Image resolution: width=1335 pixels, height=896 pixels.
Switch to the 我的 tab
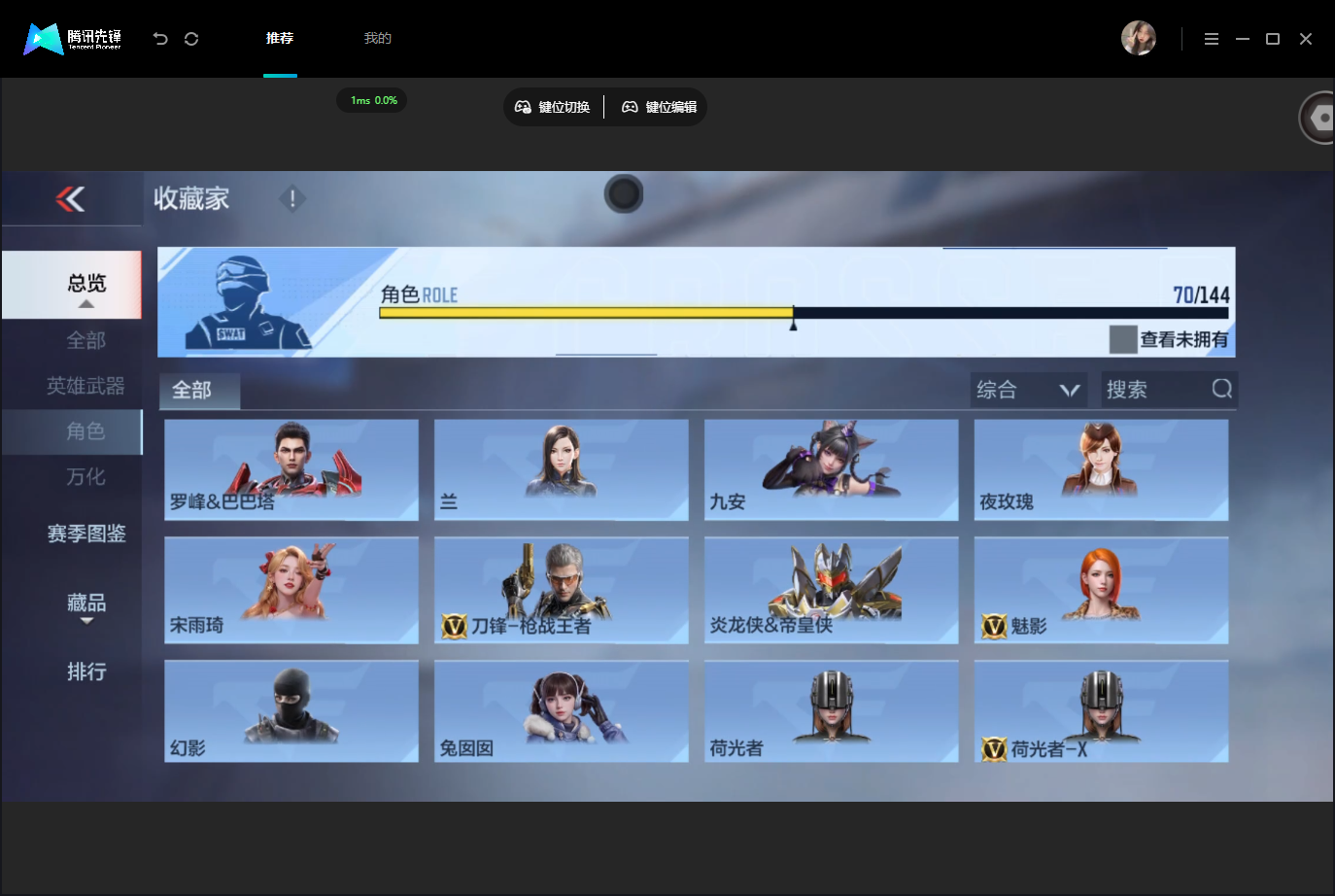(x=377, y=39)
